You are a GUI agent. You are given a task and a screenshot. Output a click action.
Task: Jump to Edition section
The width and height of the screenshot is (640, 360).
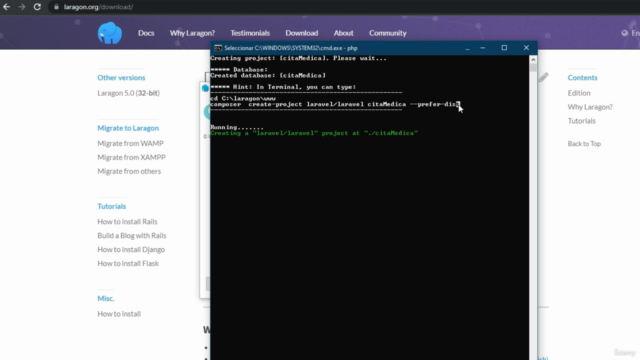click(x=579, y=93)
